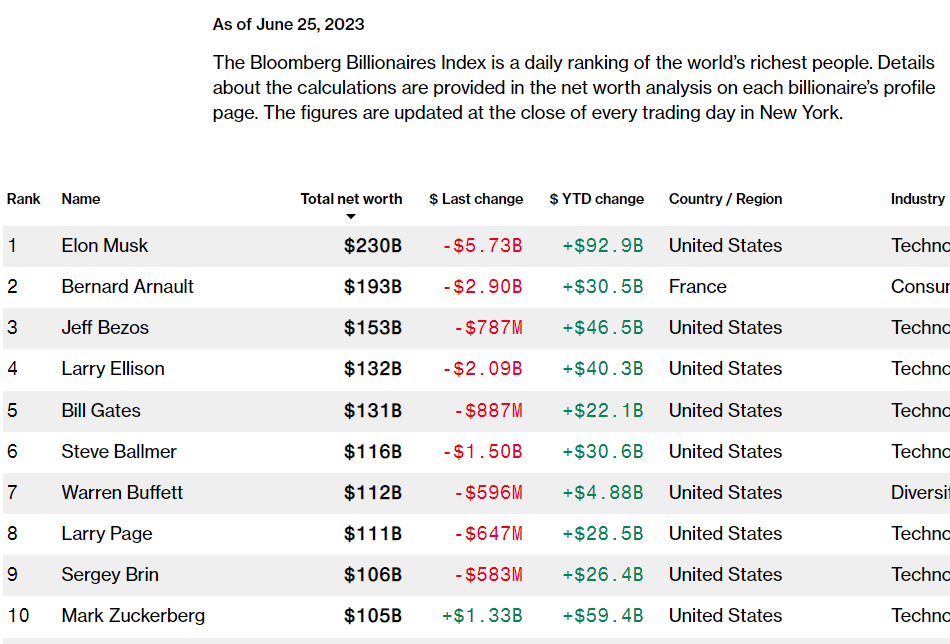
Task: Click France in Bernard Arnault's row
Action: tap(697, 287)
